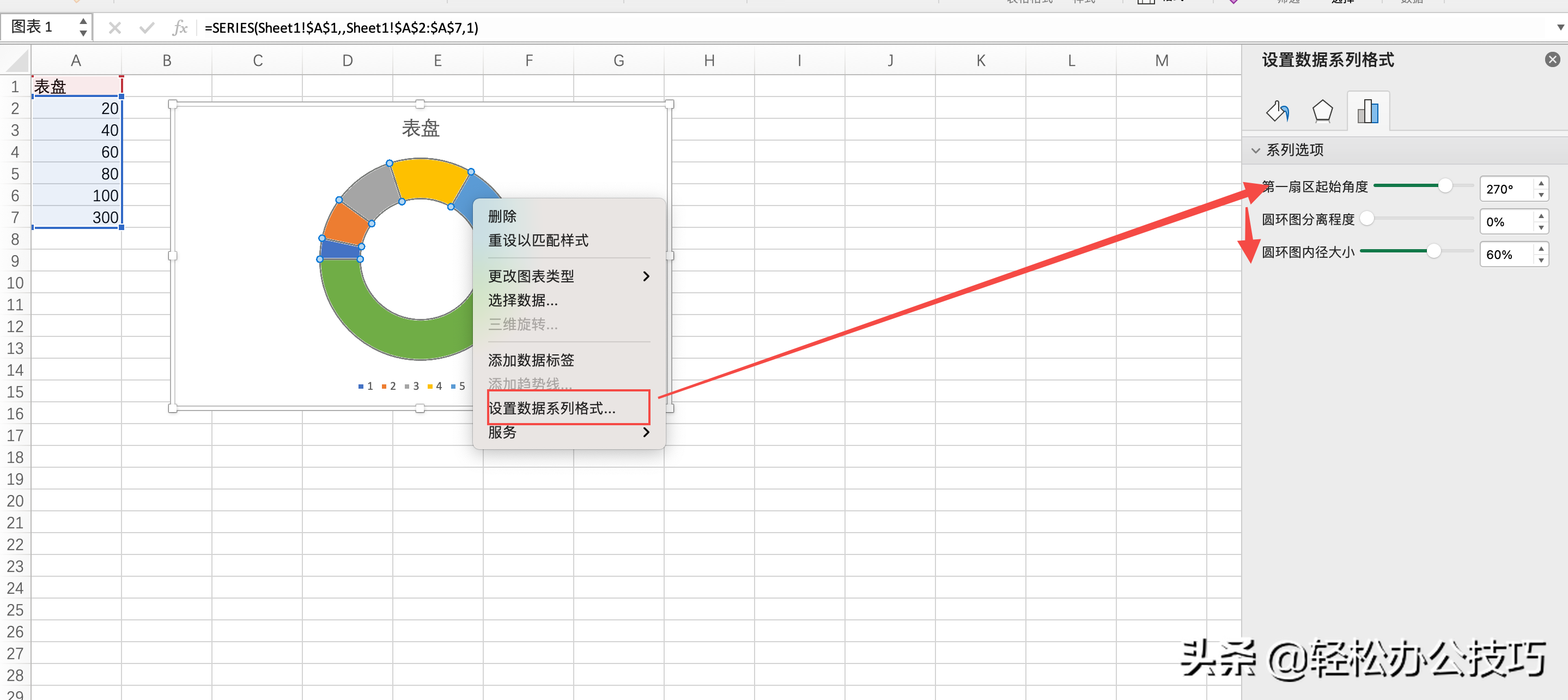Choose 删除 from the context menu
1568x700 pixels.
coord(502,216)
